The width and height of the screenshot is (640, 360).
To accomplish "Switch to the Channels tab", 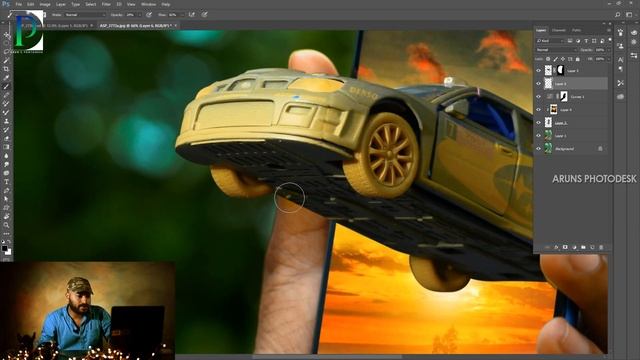I will tap(559, 30).
